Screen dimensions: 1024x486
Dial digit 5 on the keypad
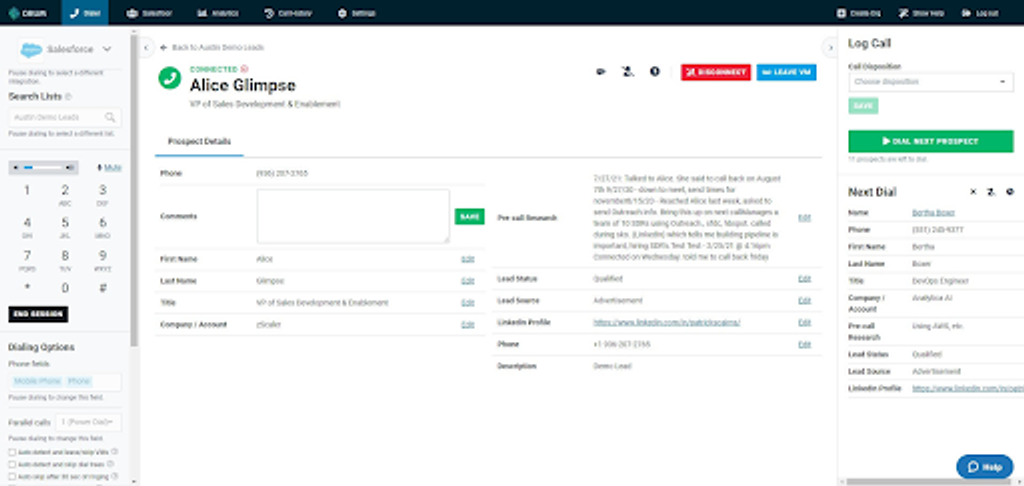pos(65,225)
